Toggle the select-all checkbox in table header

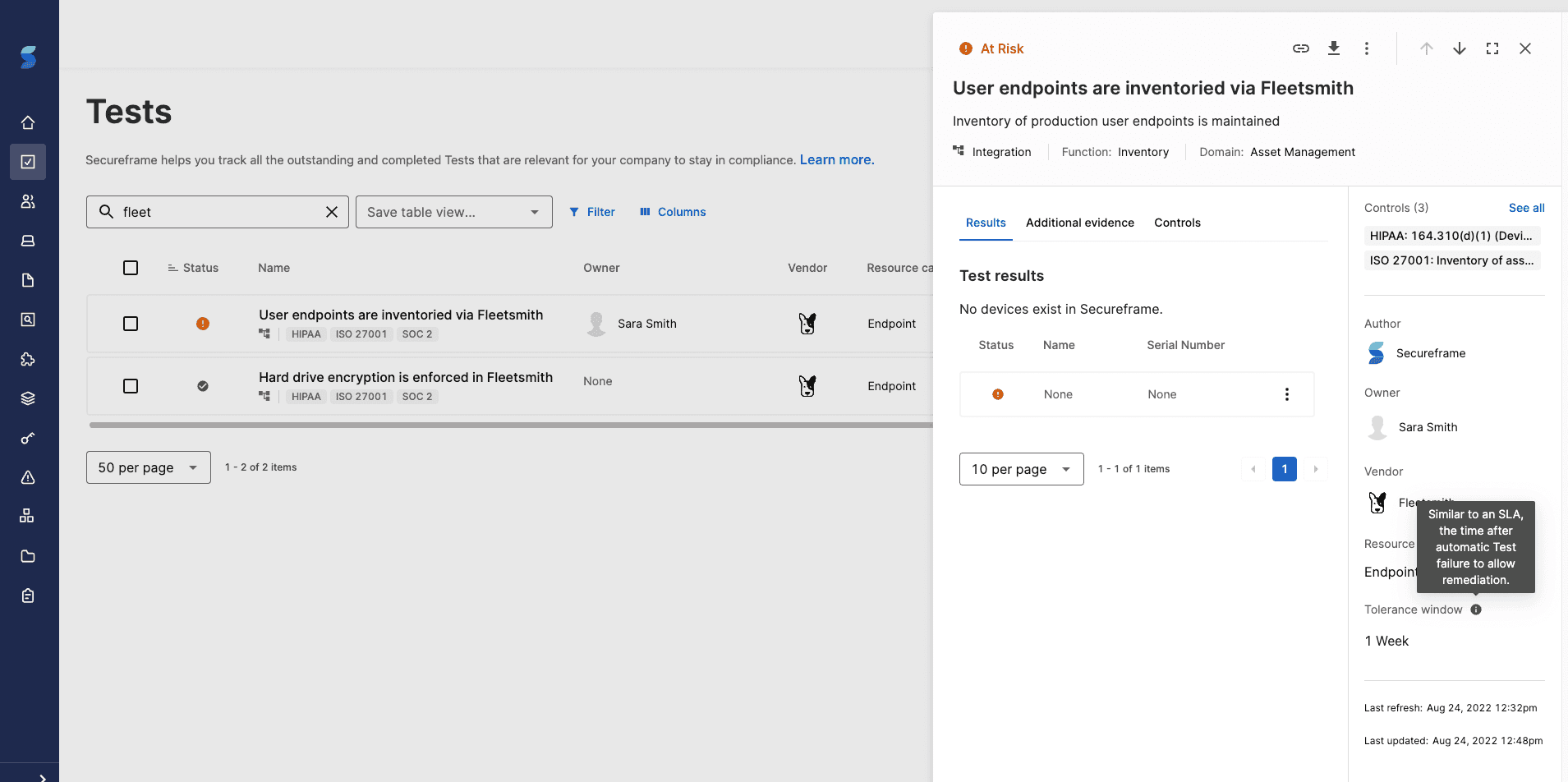click(131, 268)
